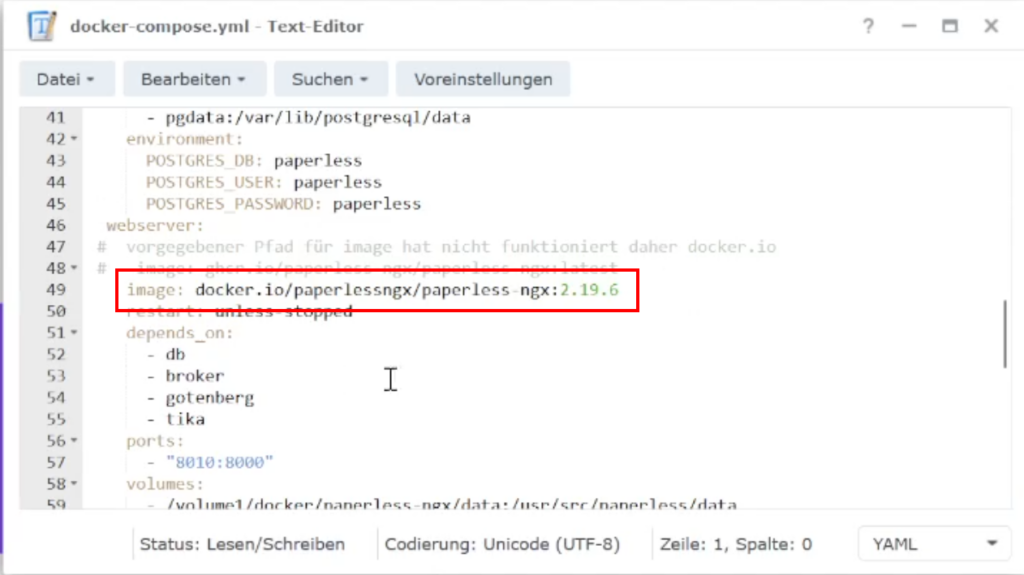Viewport: 1024px width, 575px height.
Task: Minimize the Text-Editor window
Action: (x=909, y=26)
